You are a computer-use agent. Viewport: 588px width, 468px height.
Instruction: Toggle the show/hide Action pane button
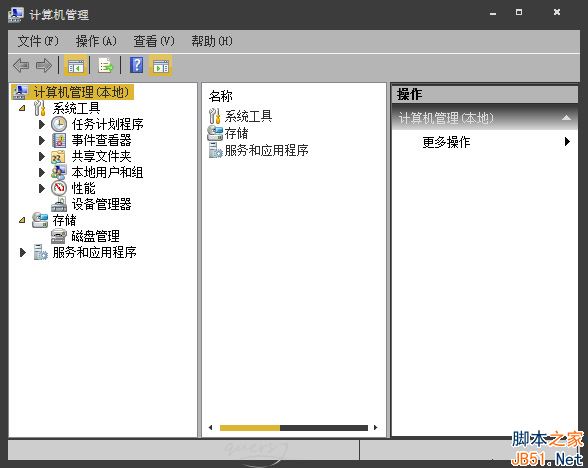[x=161, y=66]
